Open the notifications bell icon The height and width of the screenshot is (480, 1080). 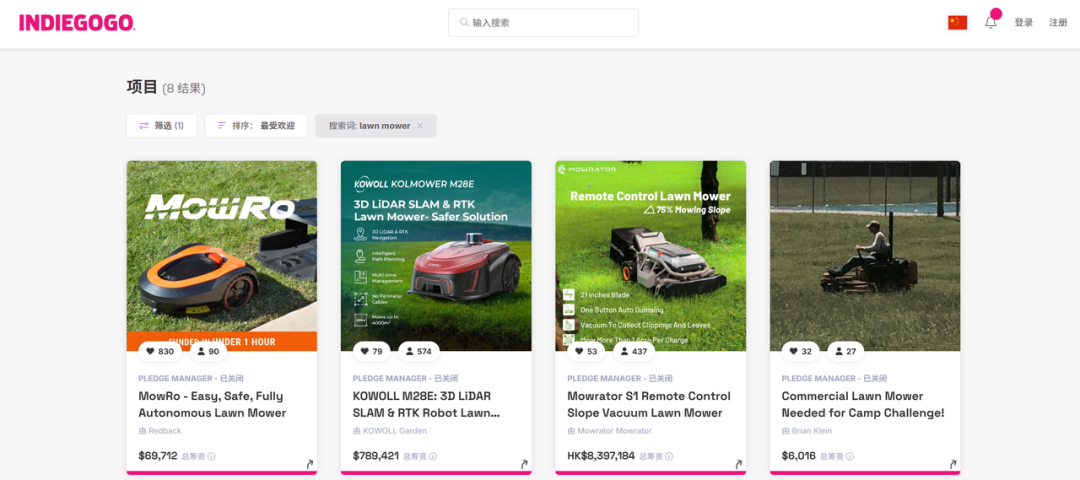[990, 23]
